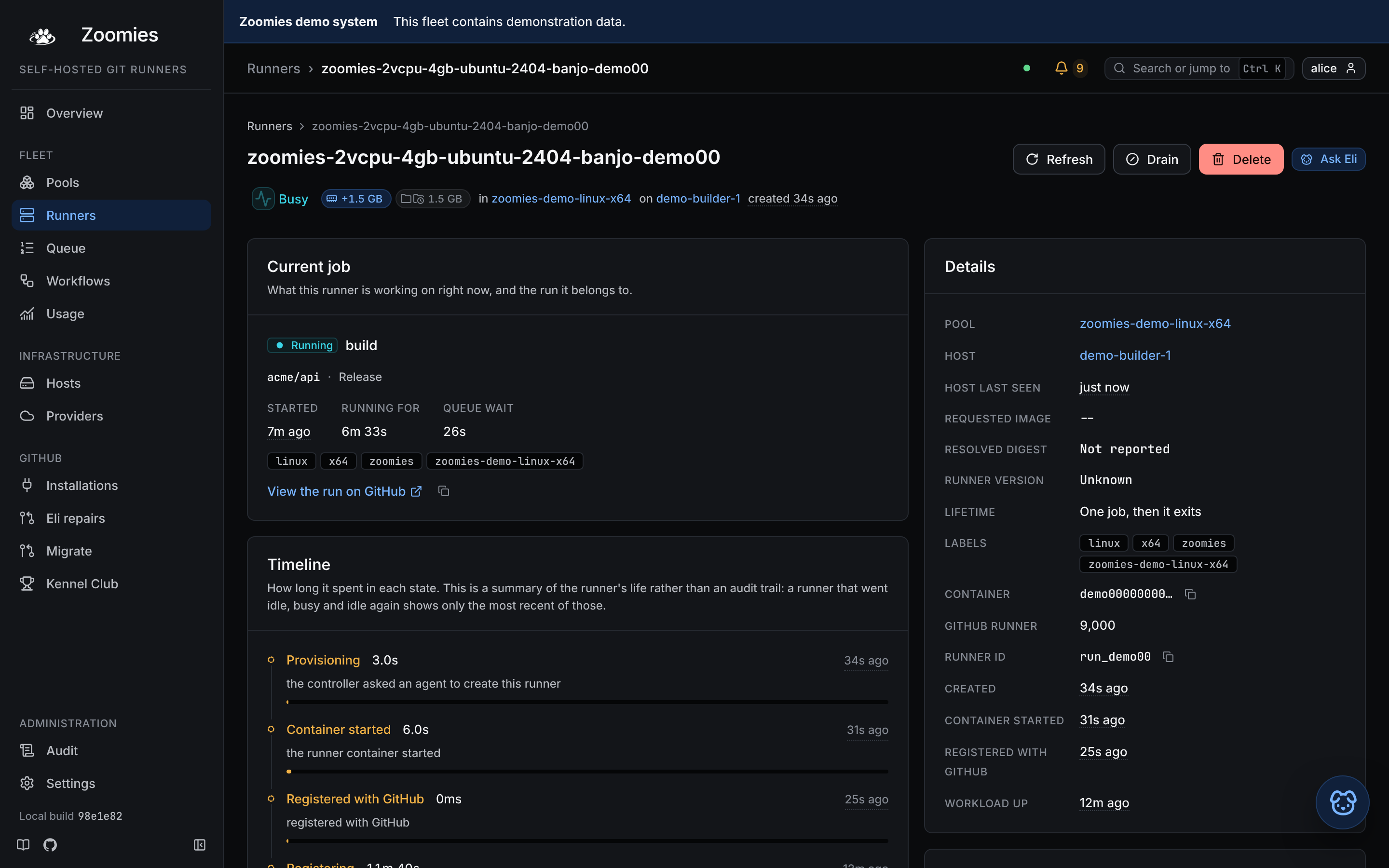
Task: Click Runners in the top header breadcrumb
Action: pyautogui.click(x=273, y=68)
